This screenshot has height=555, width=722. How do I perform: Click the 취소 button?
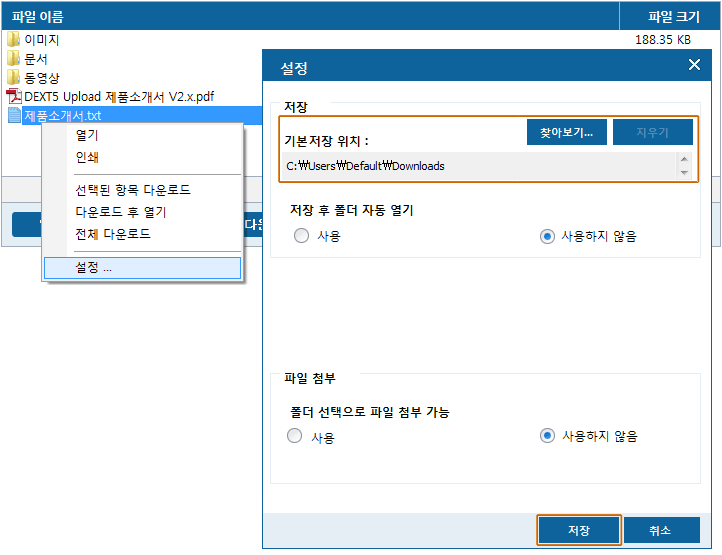point(660,530)
